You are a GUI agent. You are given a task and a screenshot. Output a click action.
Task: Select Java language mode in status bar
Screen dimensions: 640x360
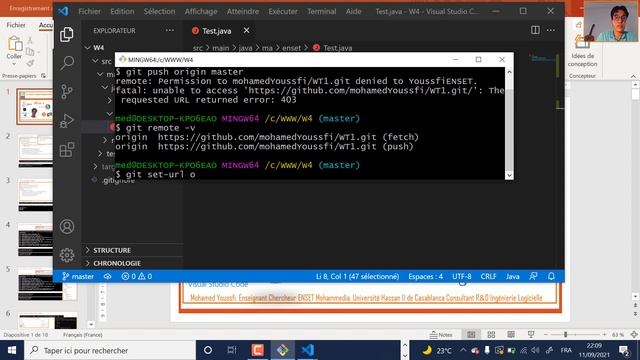coord(513,276)
